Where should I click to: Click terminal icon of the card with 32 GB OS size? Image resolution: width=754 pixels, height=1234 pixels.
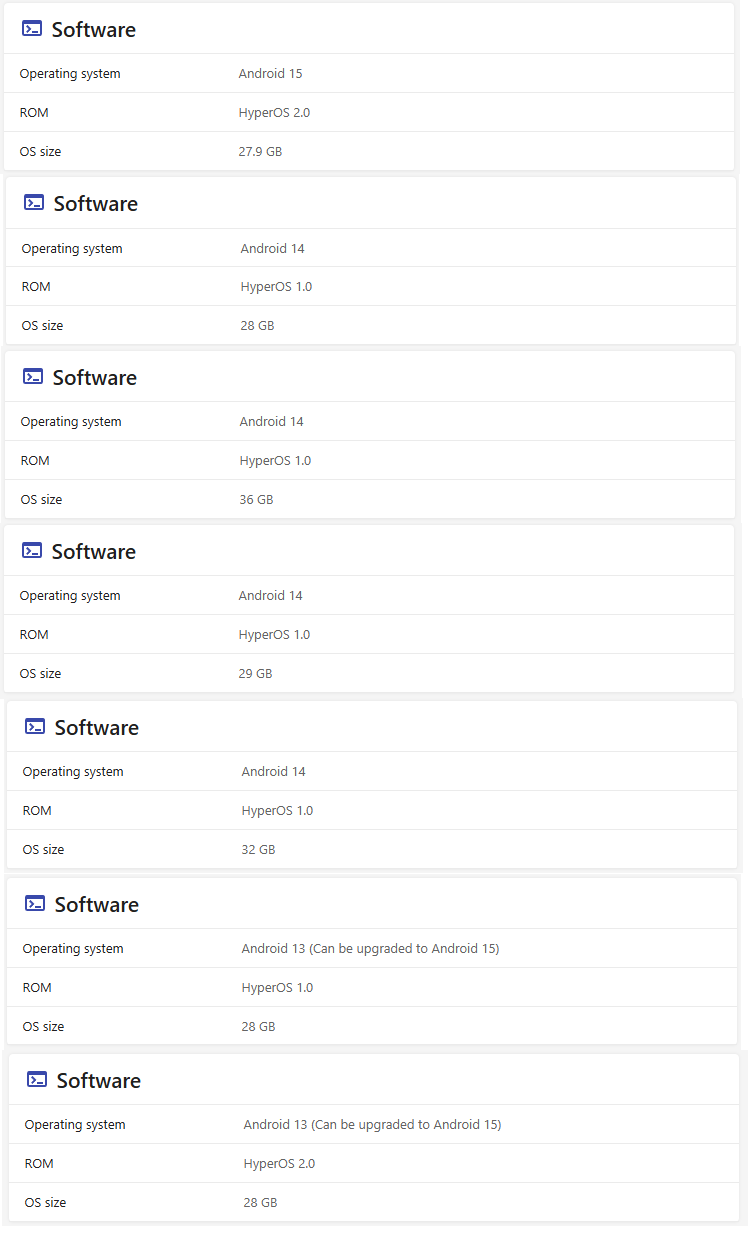point(35,727)
